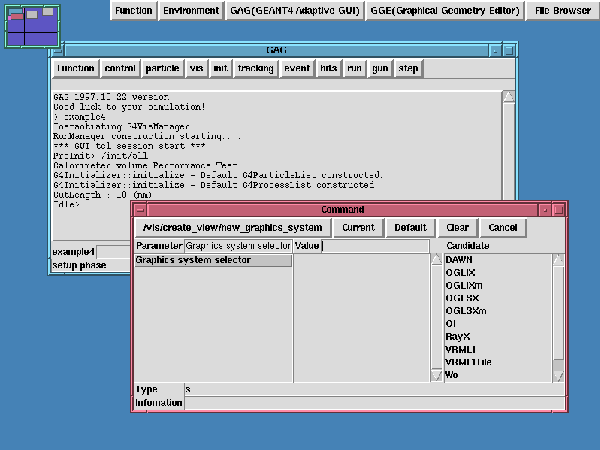Click the Command window menu icon

(140, 210)
